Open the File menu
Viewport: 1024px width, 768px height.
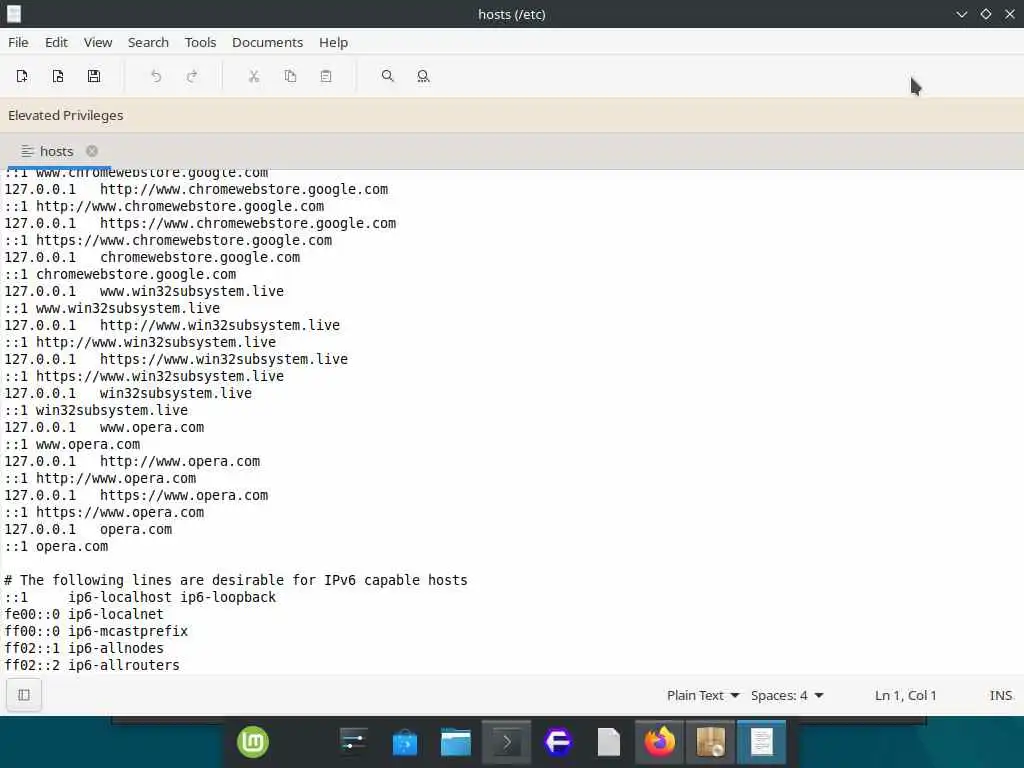point(18,42)
